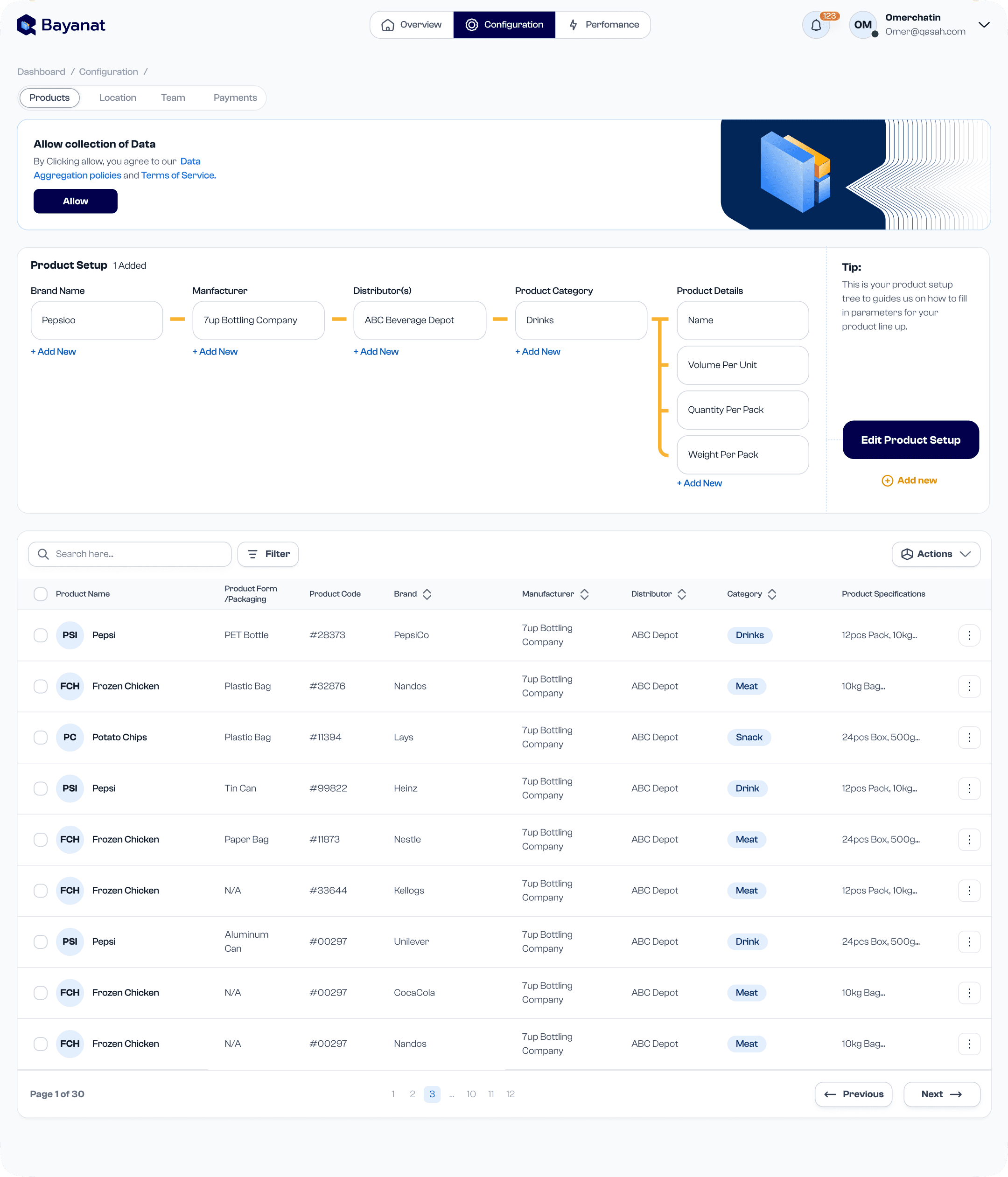Click the orange Add new plus icon
The height and width of the screenshot is (1177, 1008).
click(x=887, y=481)
